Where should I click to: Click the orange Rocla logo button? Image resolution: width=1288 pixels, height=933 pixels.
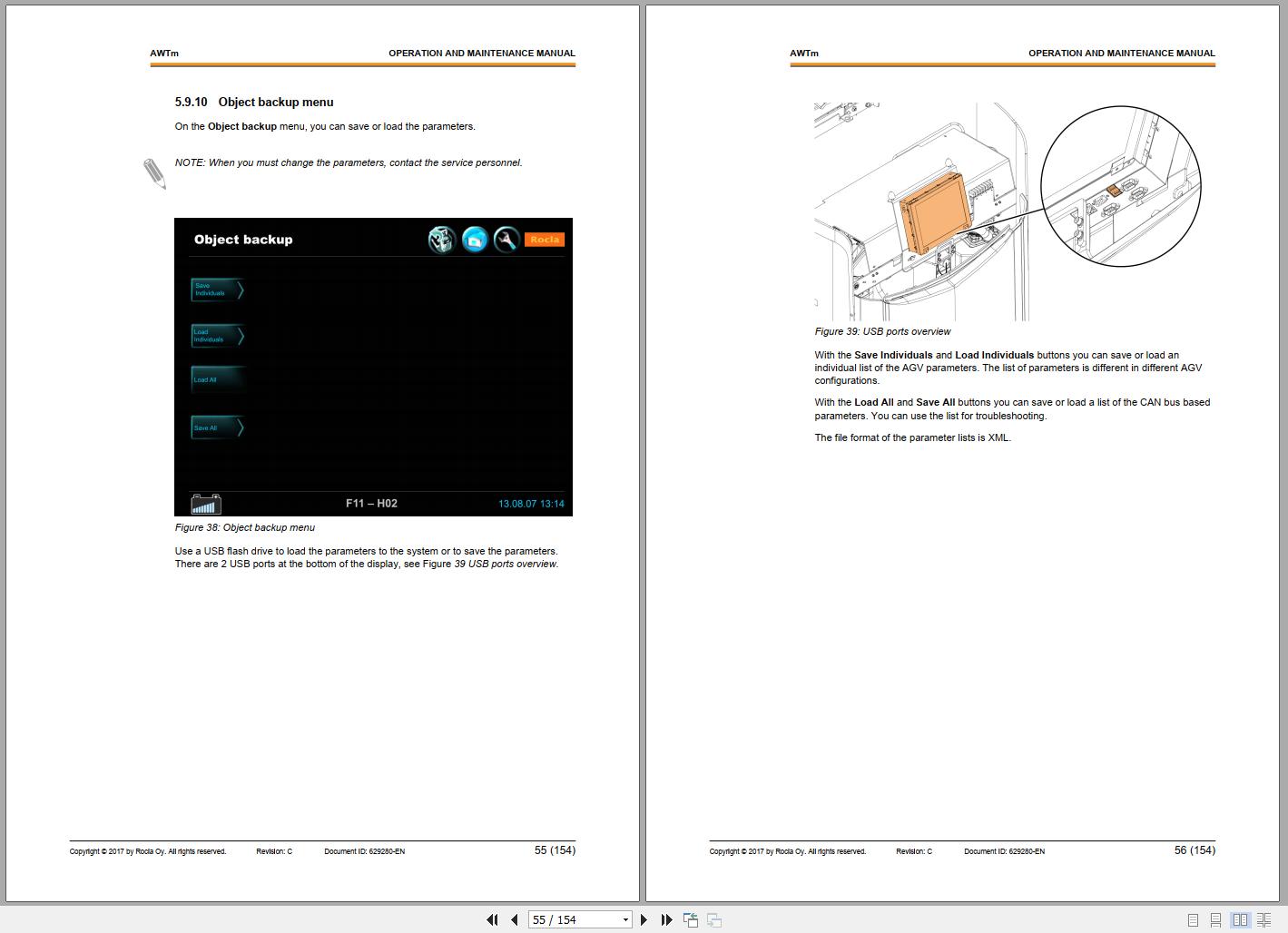point(545,239)
